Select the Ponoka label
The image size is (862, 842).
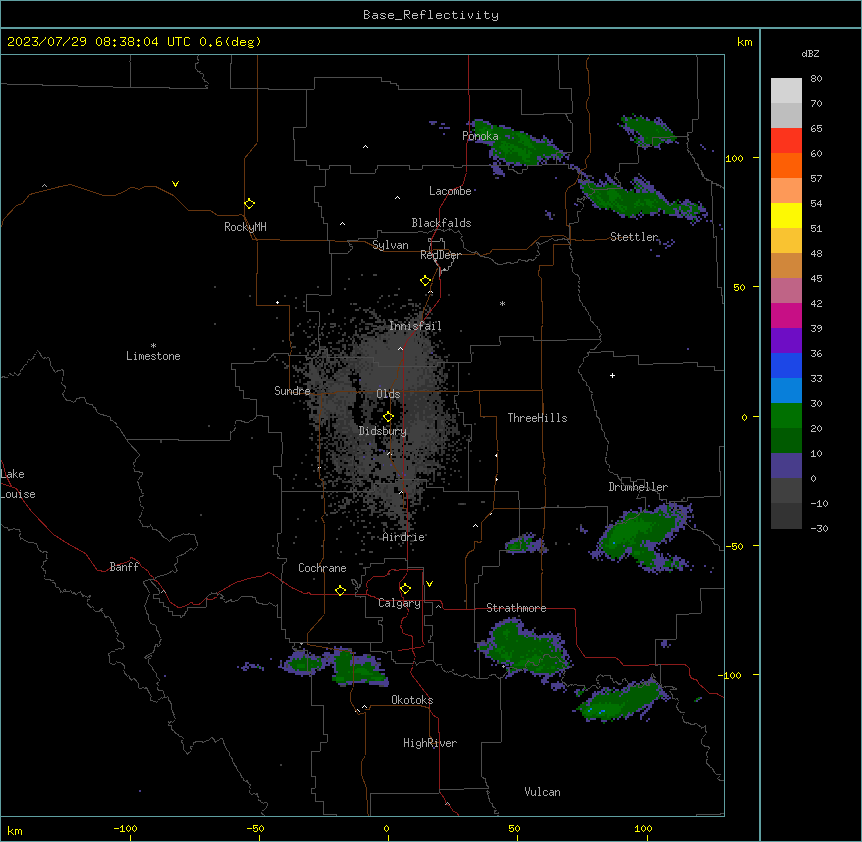480,136
